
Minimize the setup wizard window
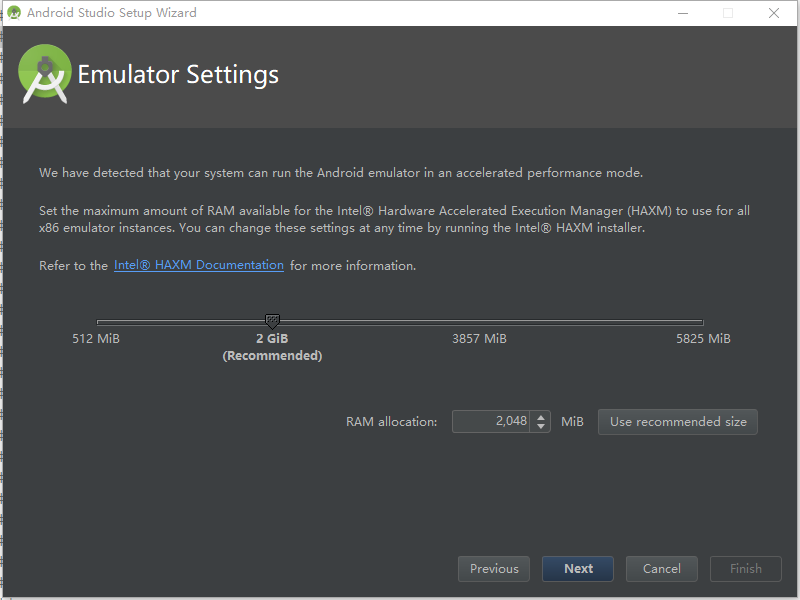(x=683, y=13)
